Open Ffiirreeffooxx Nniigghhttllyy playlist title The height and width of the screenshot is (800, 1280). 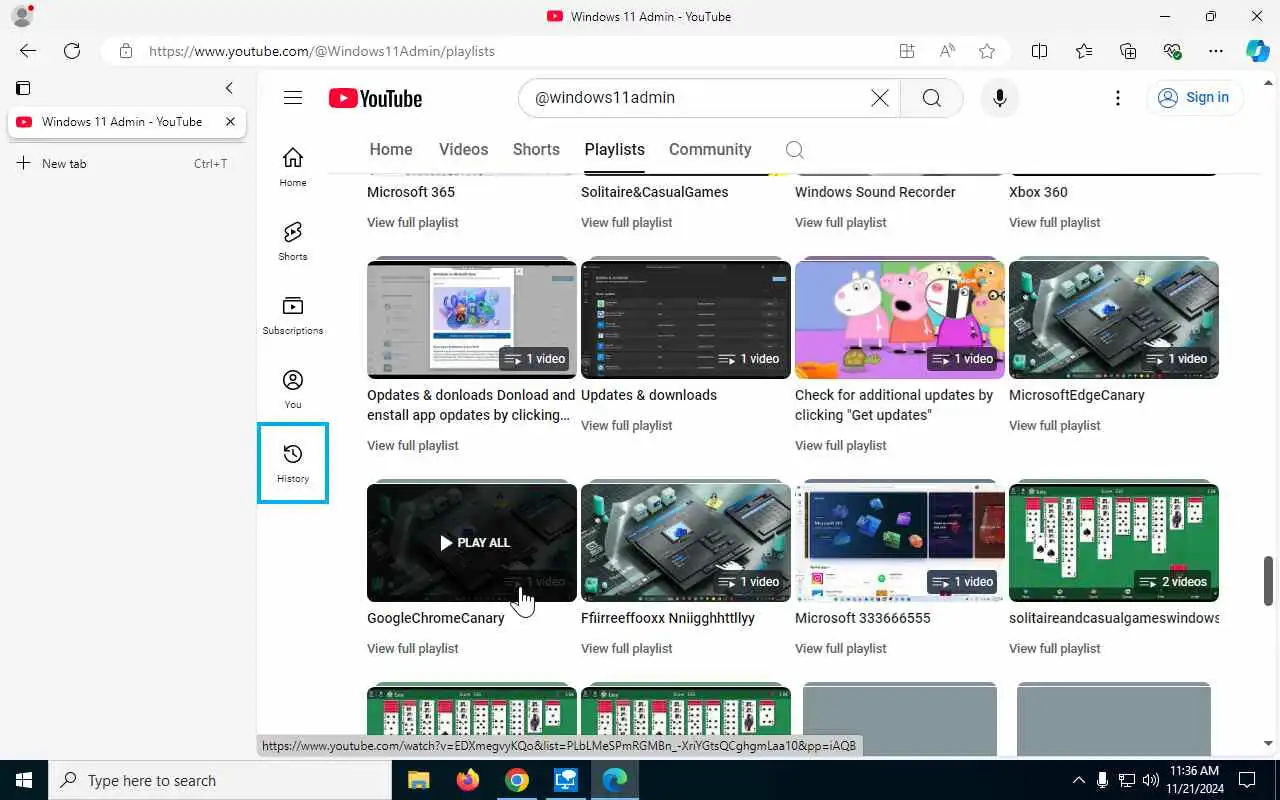pyautogui.click(x=668, y=619)
